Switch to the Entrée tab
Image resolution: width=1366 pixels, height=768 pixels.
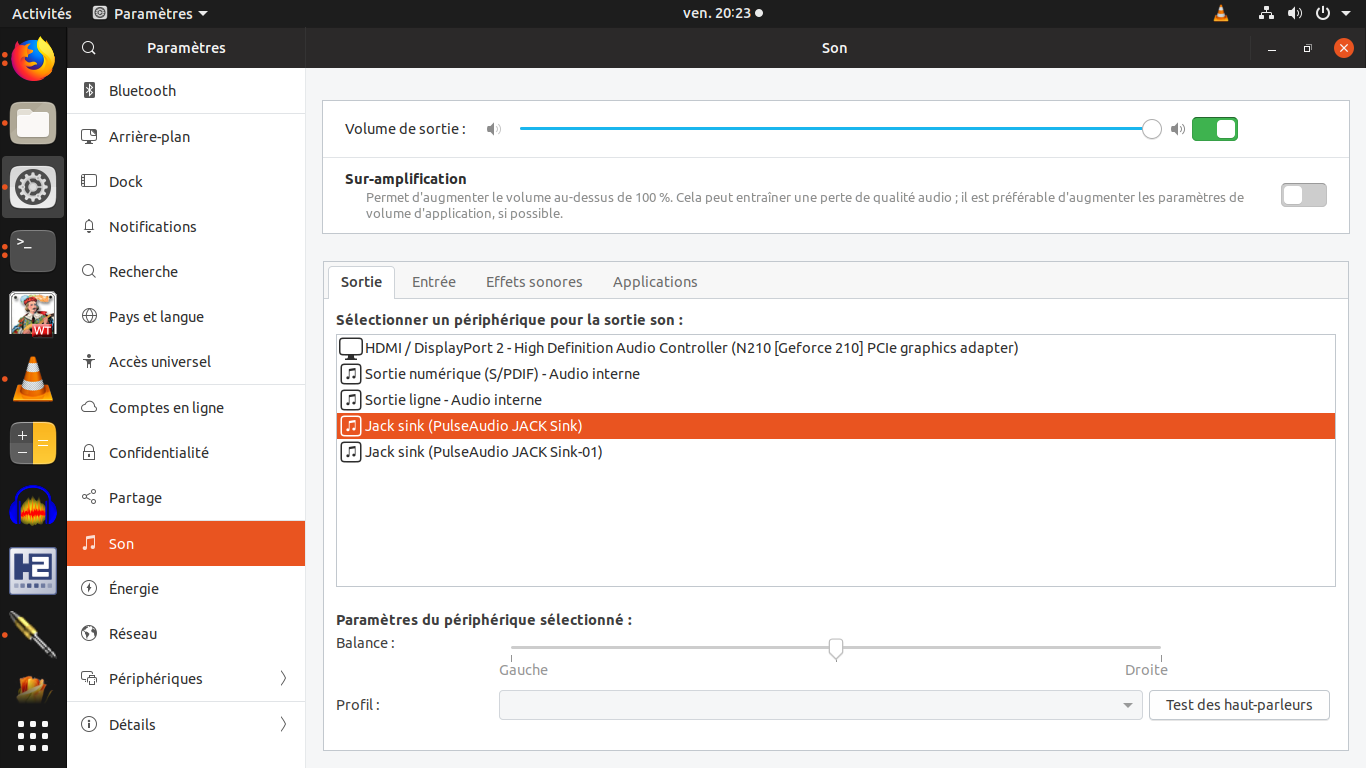434,282
